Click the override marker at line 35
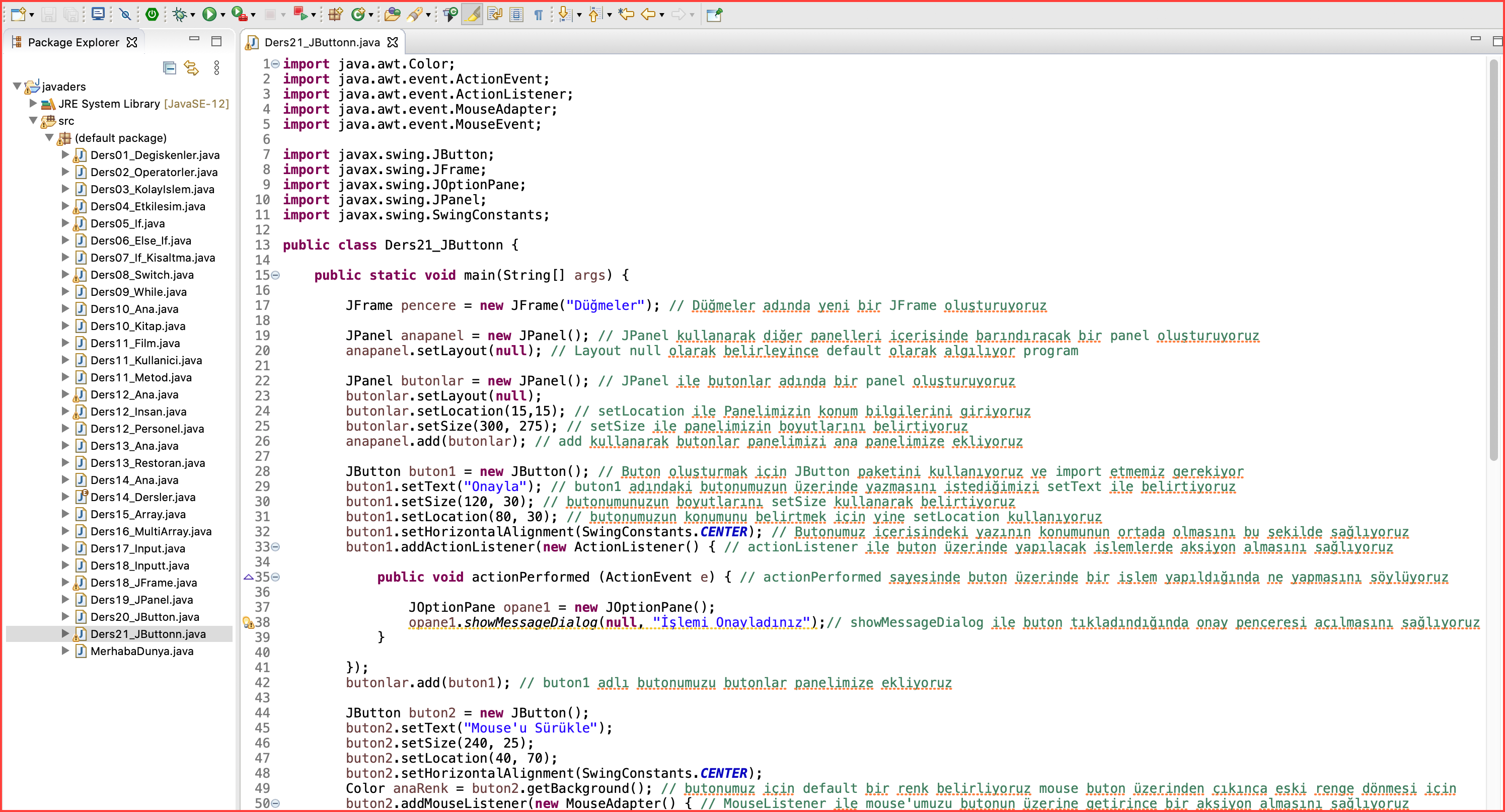This screenshot has height=812, width=1505. [248, 578]
